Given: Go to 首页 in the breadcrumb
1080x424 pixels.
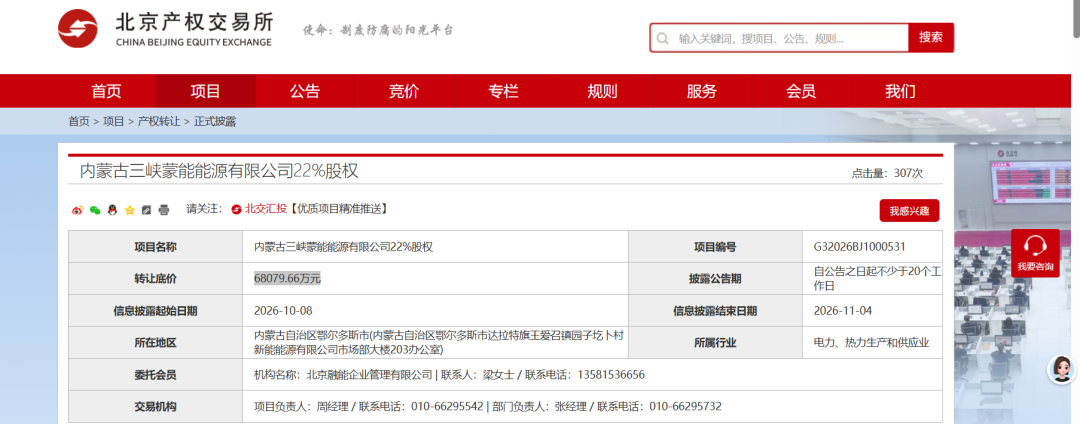Looking at the screenshot, I should tap(79, 121).
